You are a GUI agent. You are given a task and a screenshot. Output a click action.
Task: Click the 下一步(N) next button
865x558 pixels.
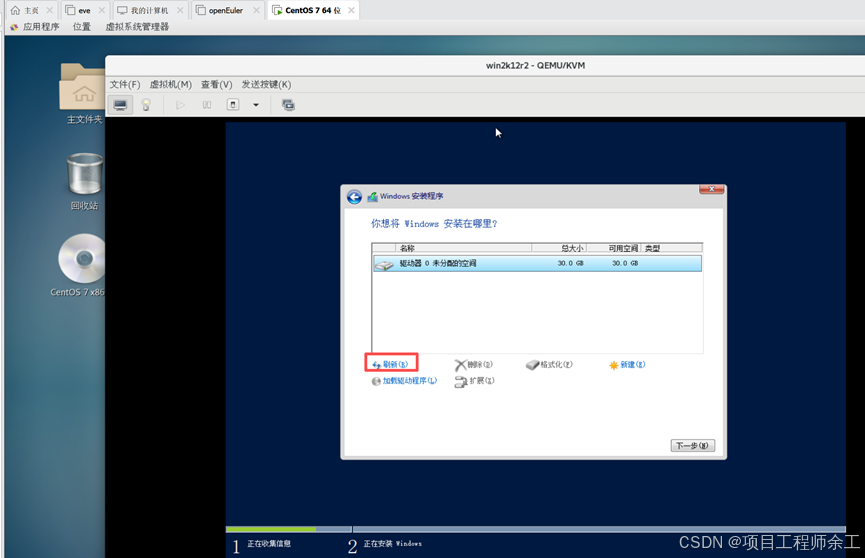[693, 445]
